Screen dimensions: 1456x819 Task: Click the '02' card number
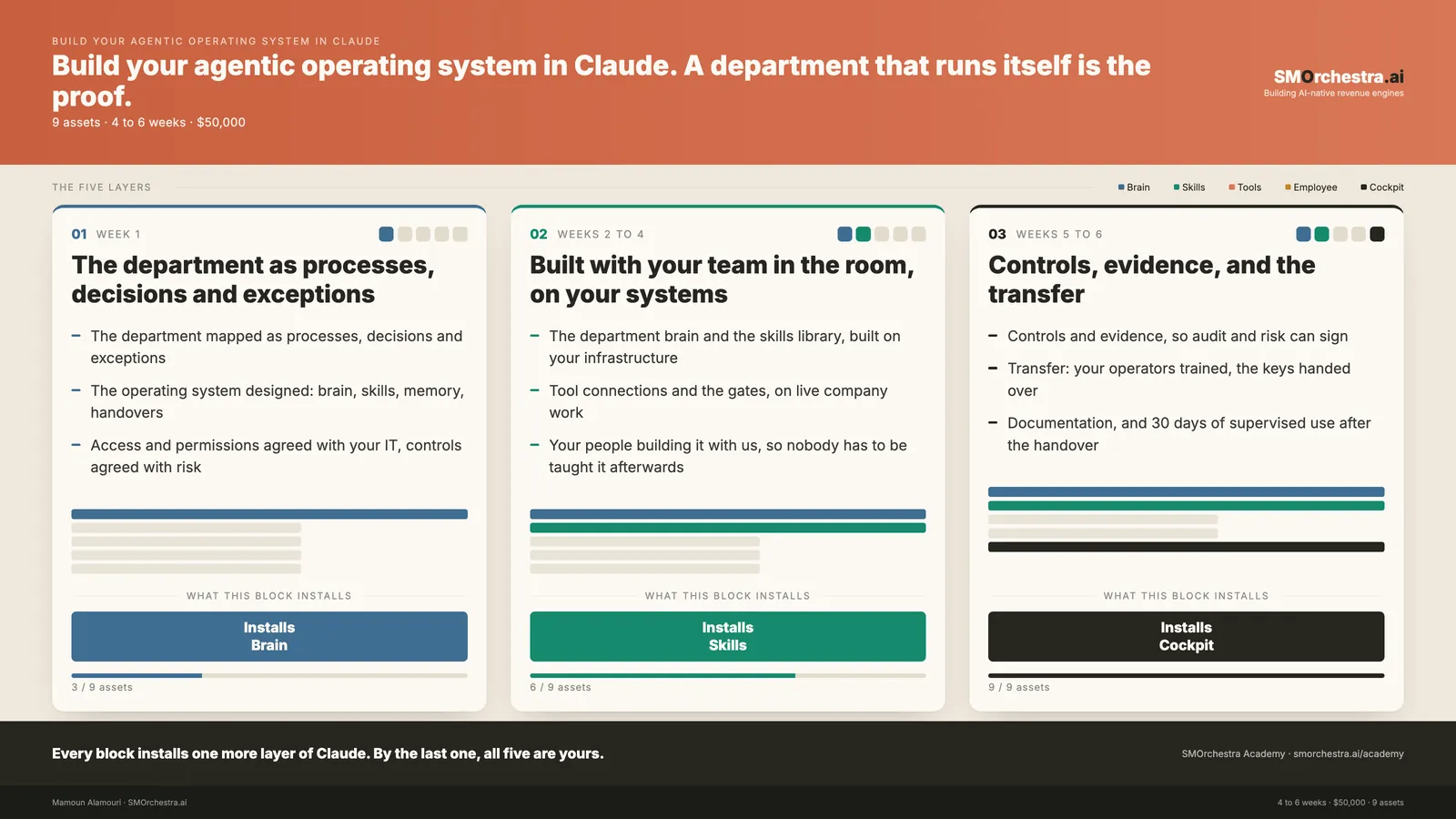539,234
